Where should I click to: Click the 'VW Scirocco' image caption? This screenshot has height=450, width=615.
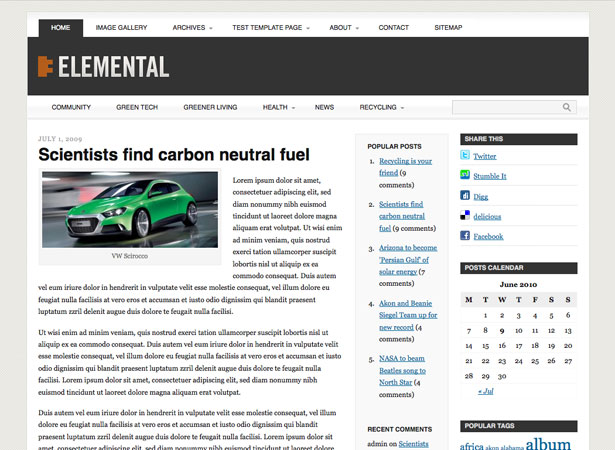point(130,256)
